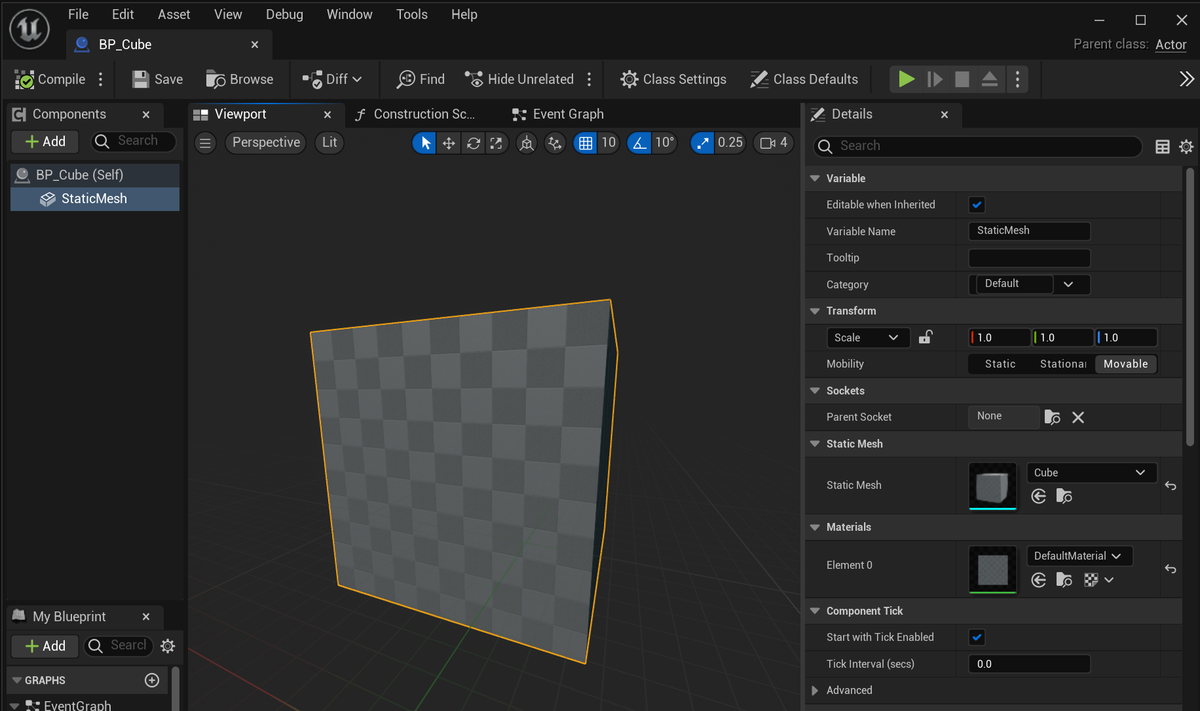Browse to Element 0 material in content browser
The width and height of the screenshot is (1200, 711).
pyautogui.click(x=1065, y=579)
